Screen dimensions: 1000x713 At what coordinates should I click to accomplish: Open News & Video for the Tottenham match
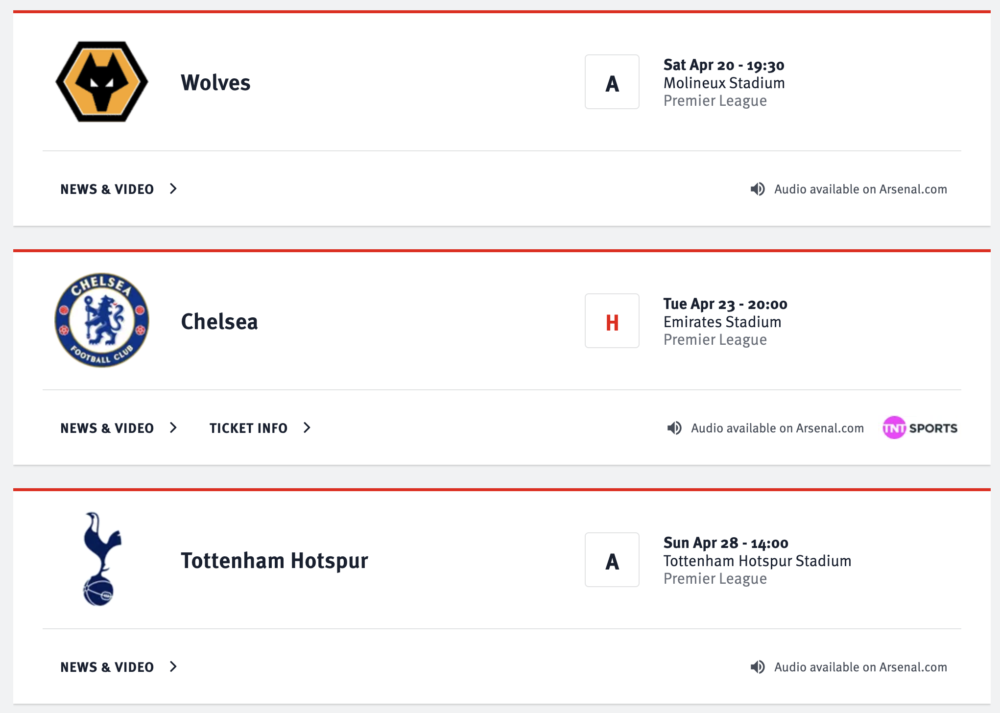[107, 668]
